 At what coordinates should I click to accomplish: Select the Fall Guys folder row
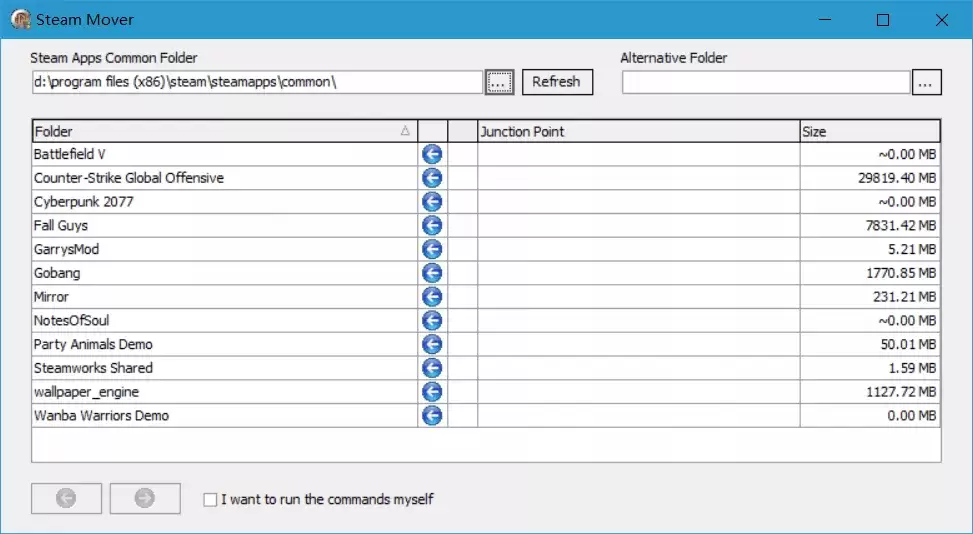(486, 226)
